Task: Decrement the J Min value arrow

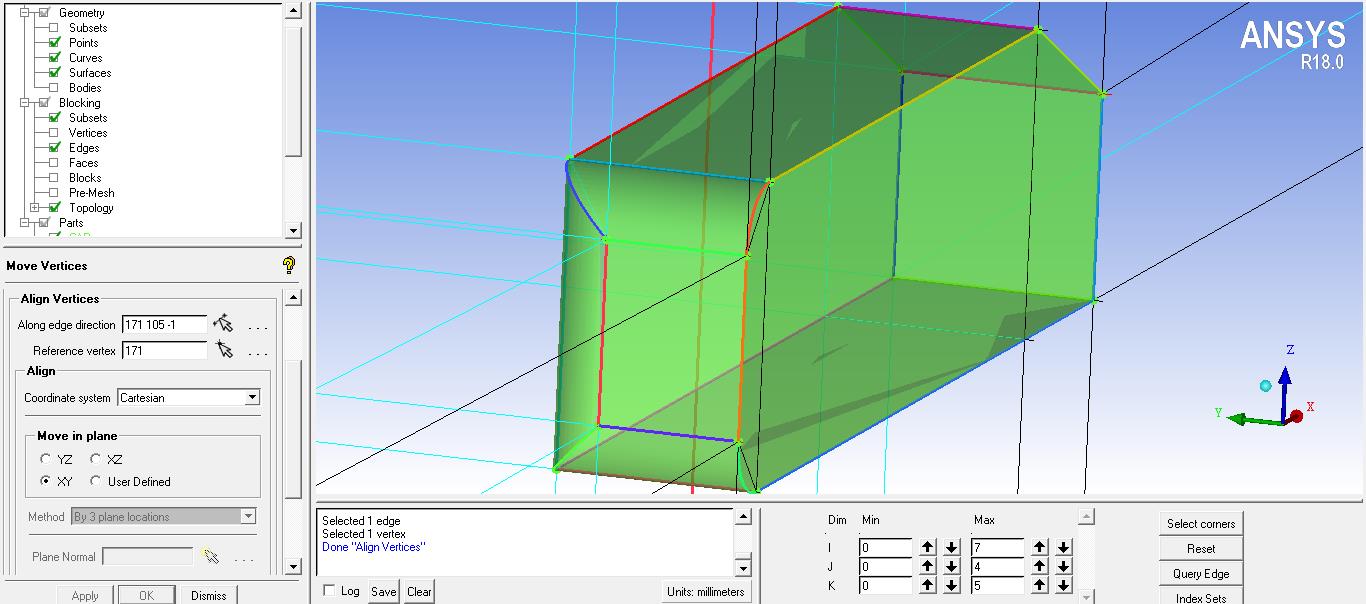Action: click(951, 564)
